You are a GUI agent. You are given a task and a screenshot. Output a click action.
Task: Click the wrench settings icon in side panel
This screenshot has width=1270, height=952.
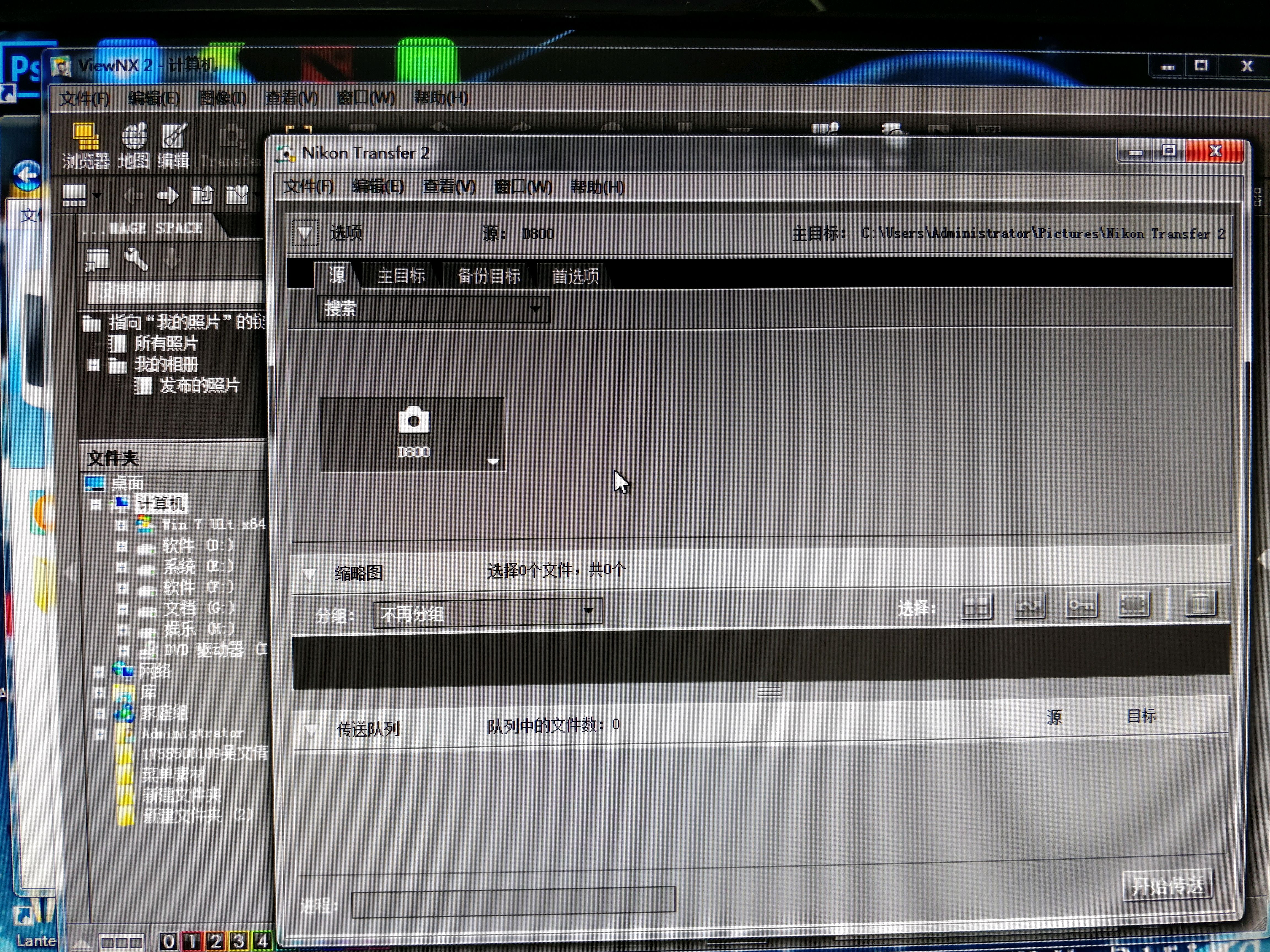click(x=136, y=259)
